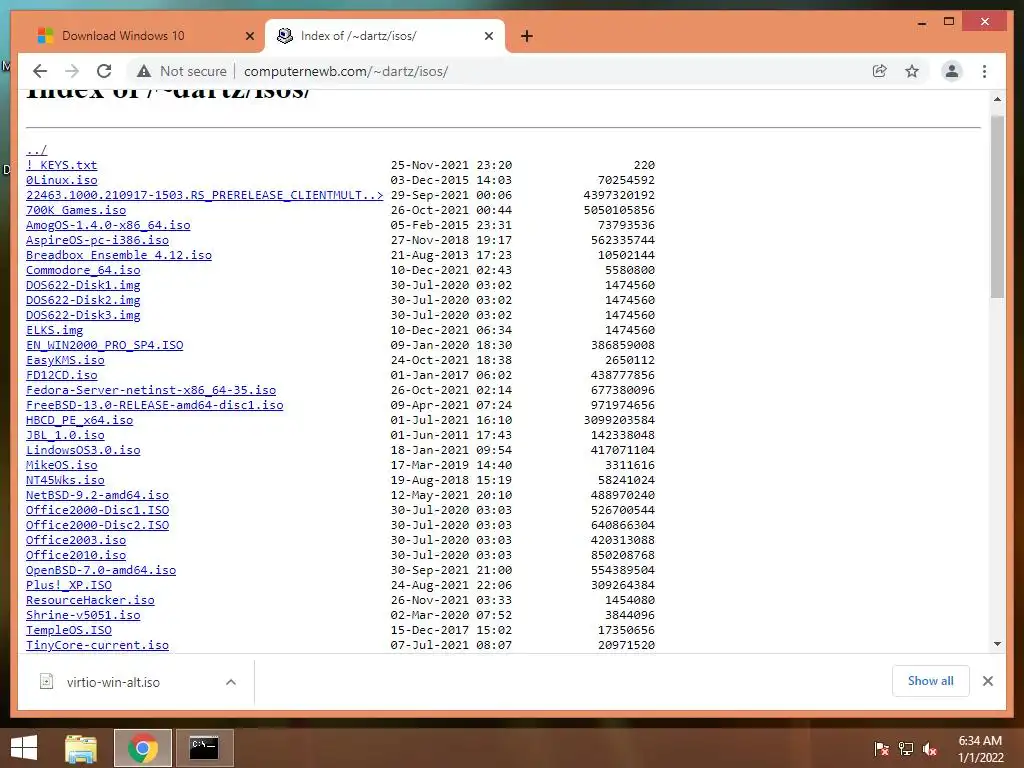Open the taskbar clock 6:34 AM
This screenshot has width=1024, height=768.
tap(980, 748)
